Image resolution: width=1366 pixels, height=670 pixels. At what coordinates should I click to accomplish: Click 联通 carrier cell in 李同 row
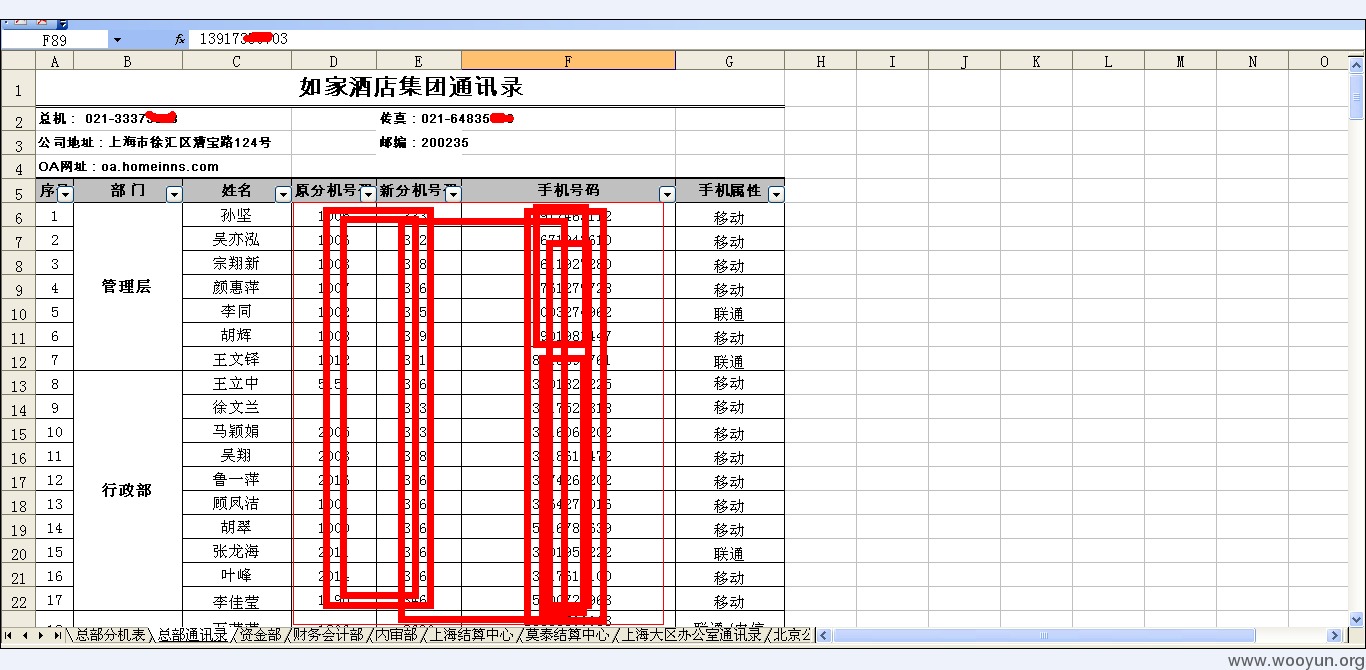pyautogui.click(x=730, y=313)
